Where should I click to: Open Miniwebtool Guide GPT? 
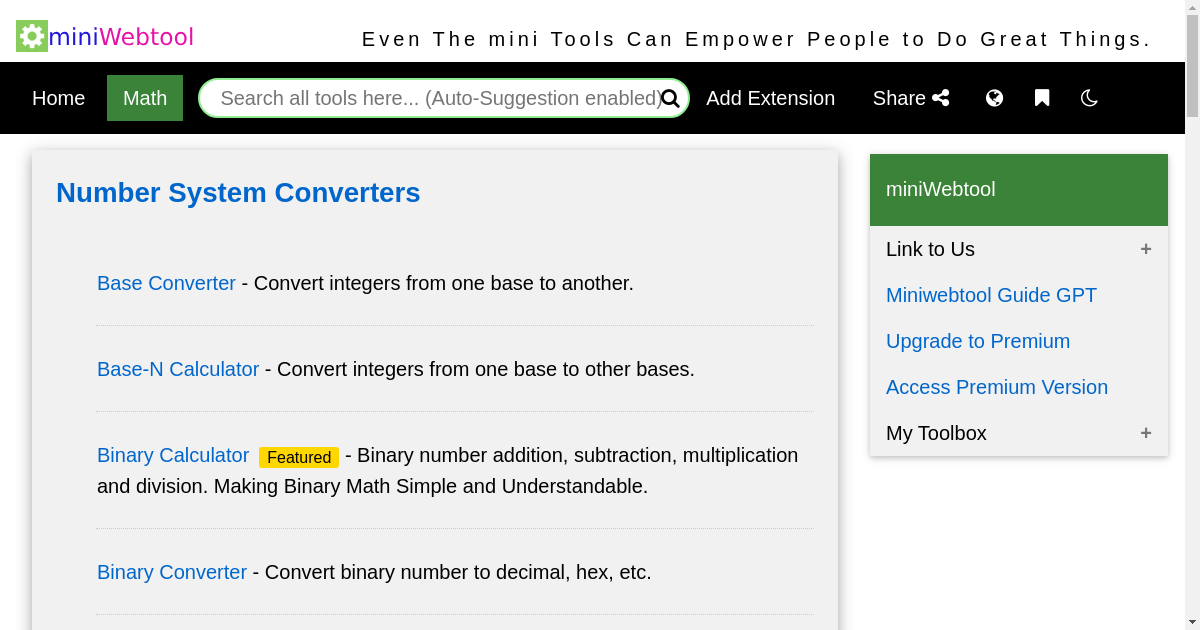pyautogui.click(x=991, y=295)
